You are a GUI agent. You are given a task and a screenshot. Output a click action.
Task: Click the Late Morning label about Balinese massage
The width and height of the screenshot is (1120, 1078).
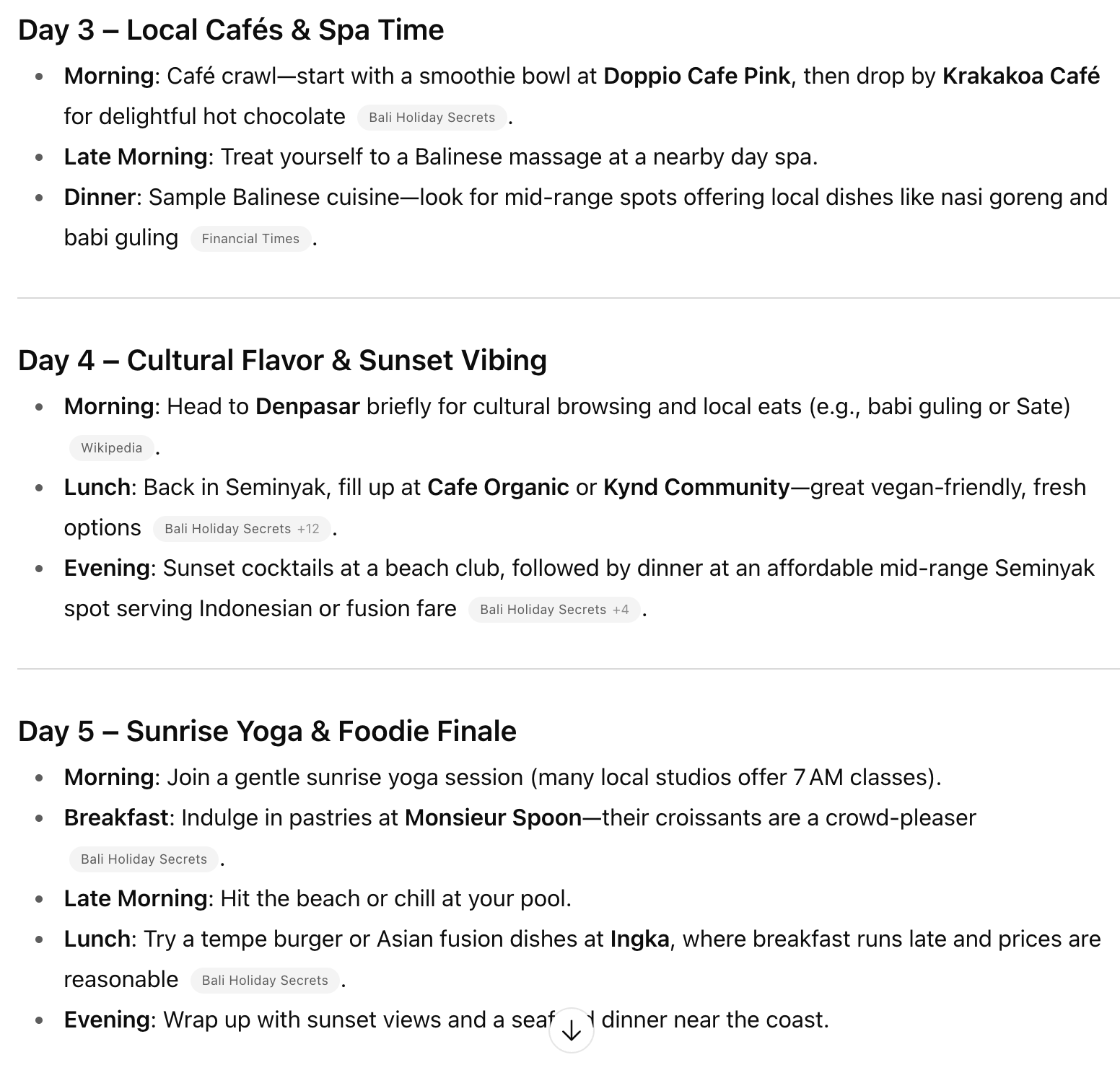click(136, 157)
